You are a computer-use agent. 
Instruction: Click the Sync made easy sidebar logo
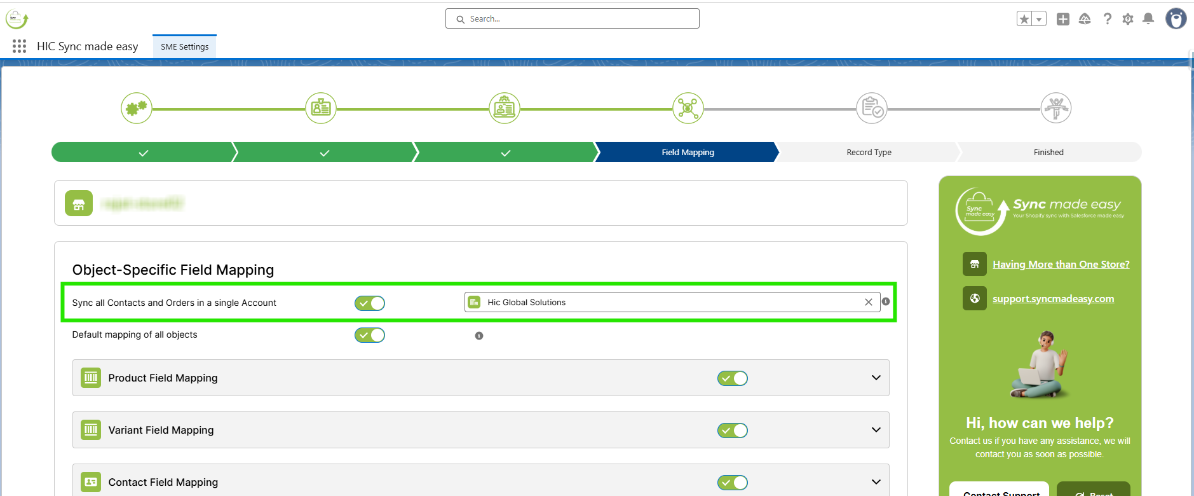pos(1040,211)
